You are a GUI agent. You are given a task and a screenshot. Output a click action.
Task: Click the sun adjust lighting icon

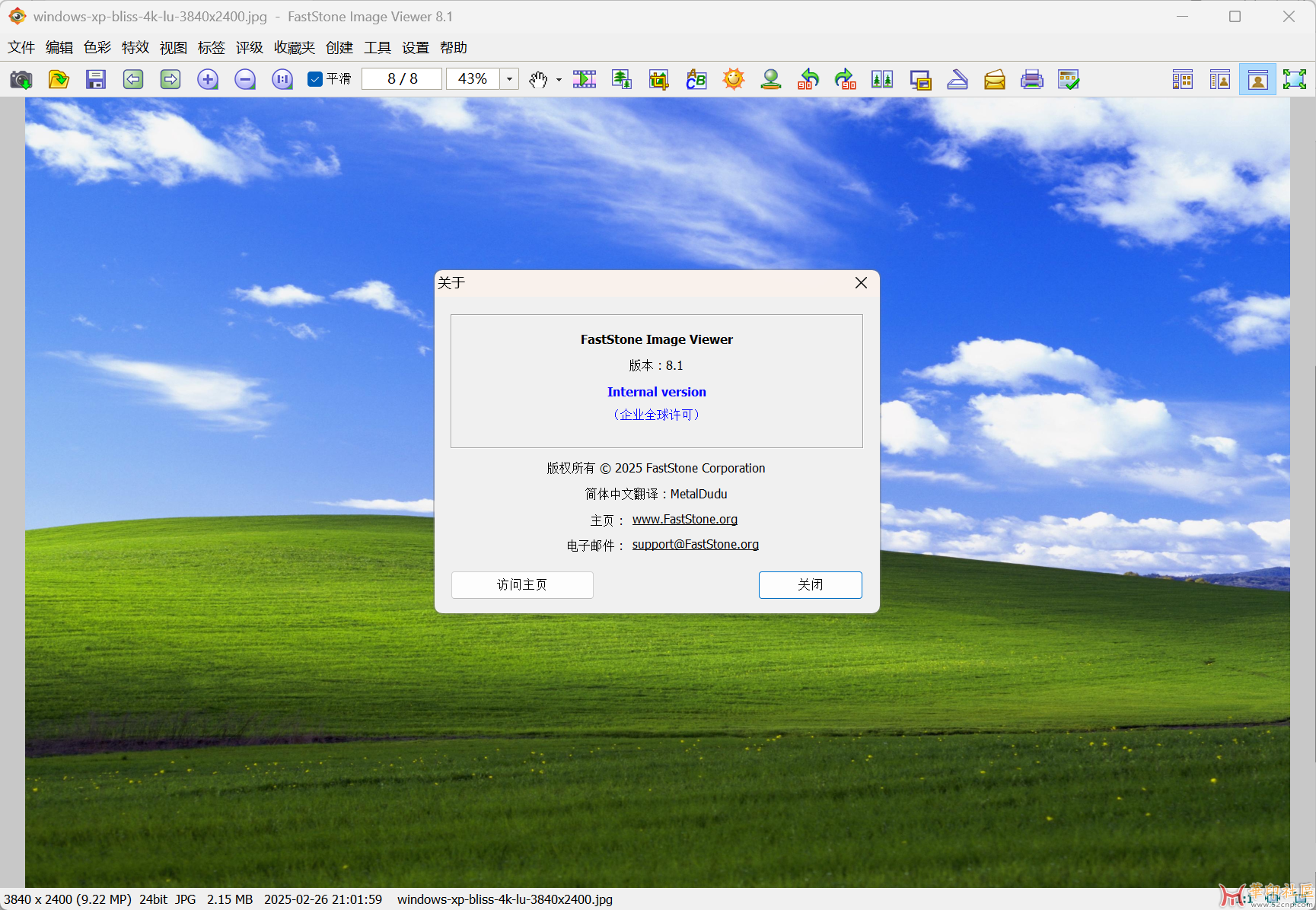tap(734, 79)
